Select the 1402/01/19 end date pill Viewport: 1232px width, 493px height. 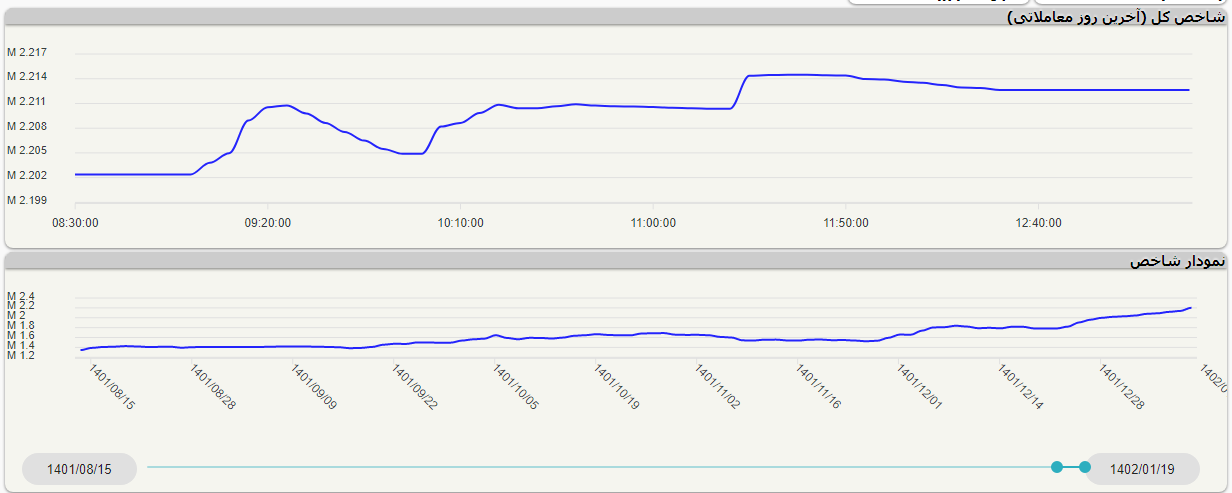tap(1142, 468)
